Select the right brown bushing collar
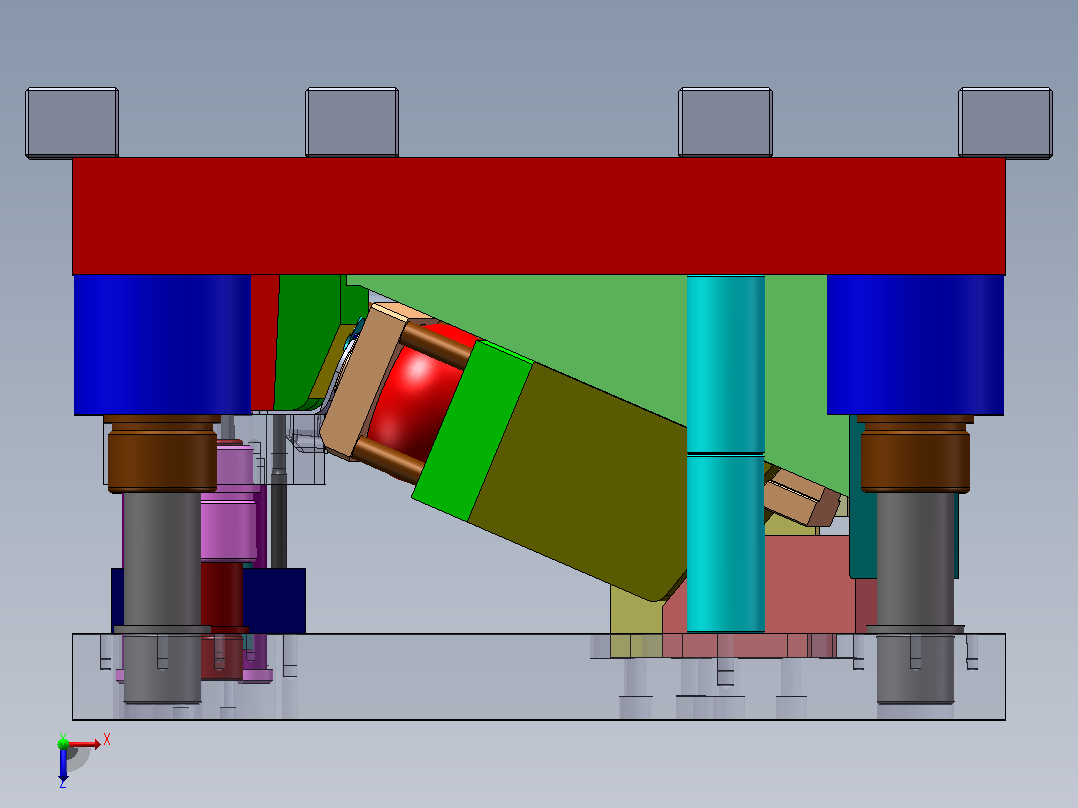The height and width of the screenshot is (808, 1078). pos(915,454)
